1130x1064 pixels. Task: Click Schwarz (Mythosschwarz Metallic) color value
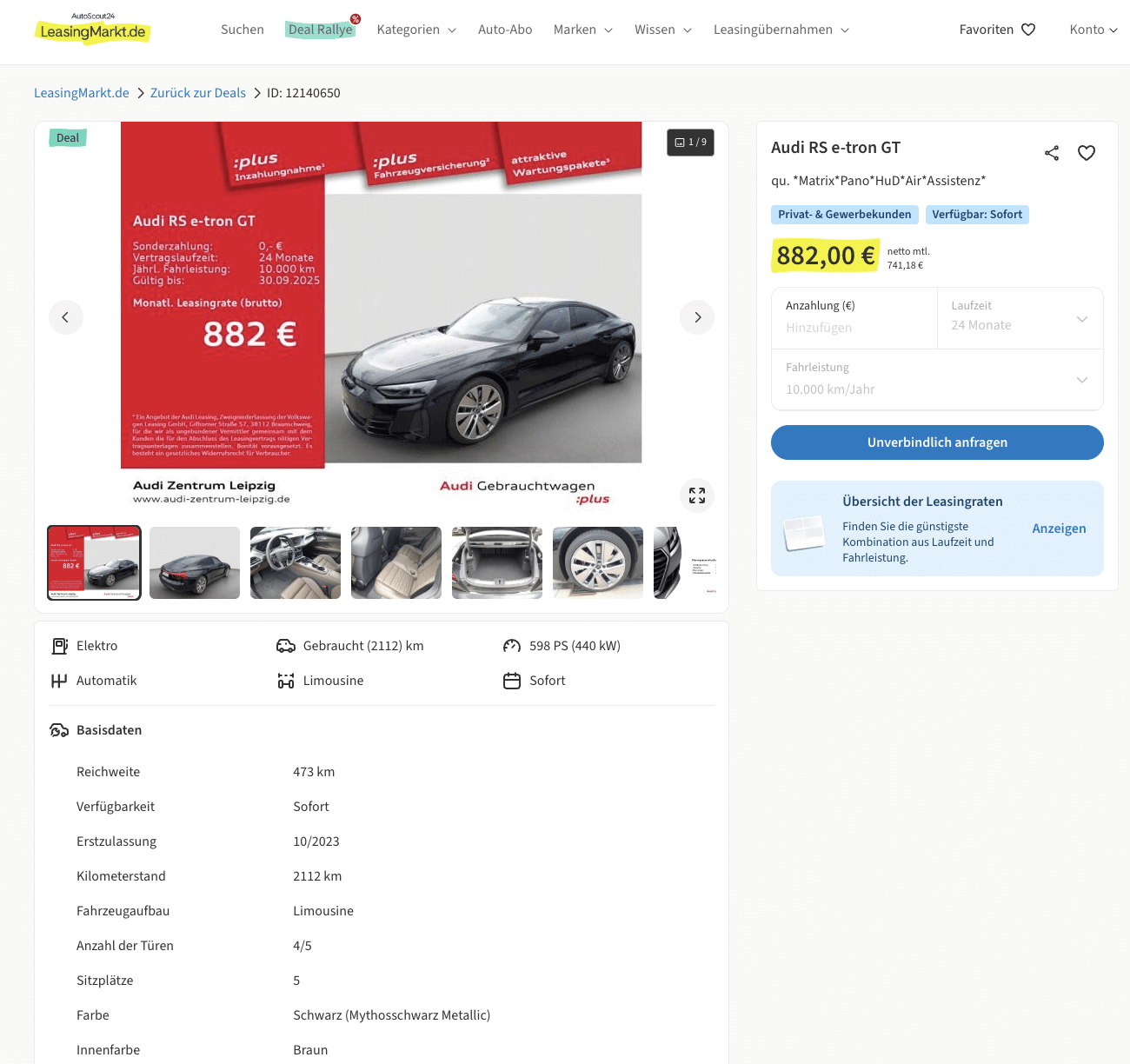[392, 1015]
